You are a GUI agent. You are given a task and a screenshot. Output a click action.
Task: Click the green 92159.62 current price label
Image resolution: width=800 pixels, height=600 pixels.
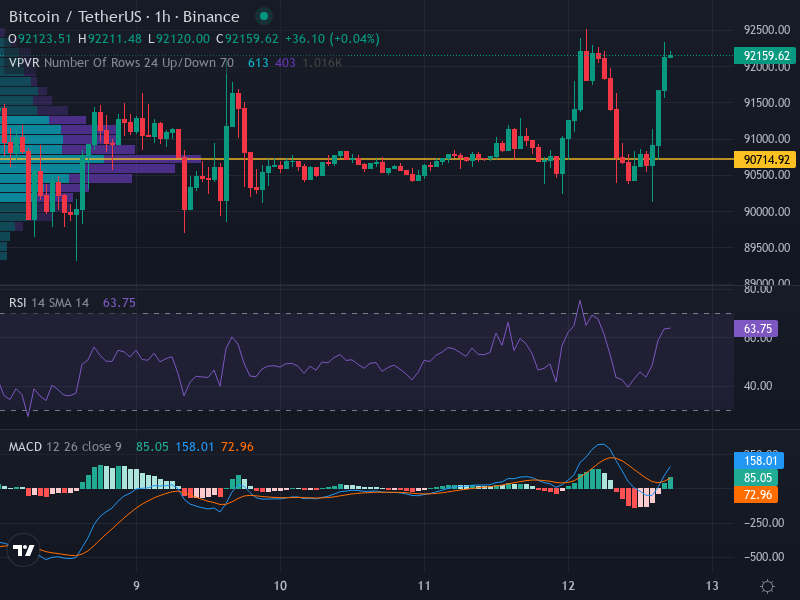[766, 56]
